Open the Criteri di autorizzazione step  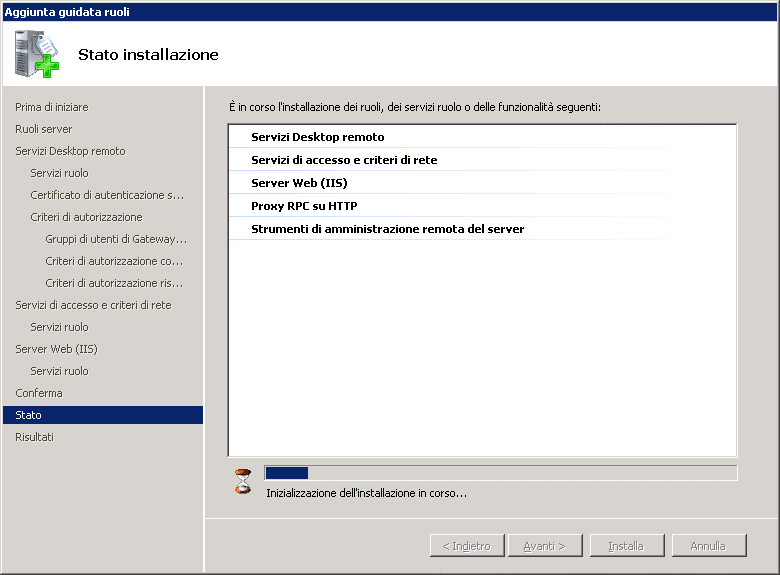(x=86, y=217)
